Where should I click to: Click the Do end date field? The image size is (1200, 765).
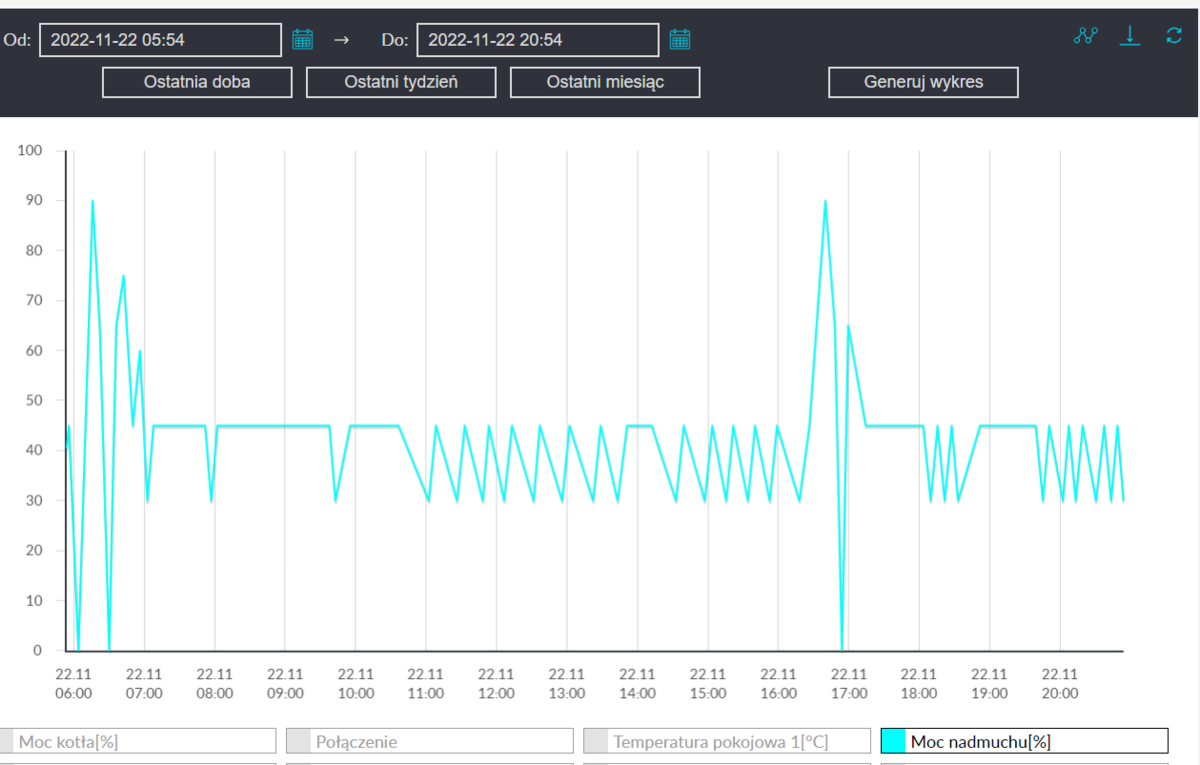(x=537, y=40)
